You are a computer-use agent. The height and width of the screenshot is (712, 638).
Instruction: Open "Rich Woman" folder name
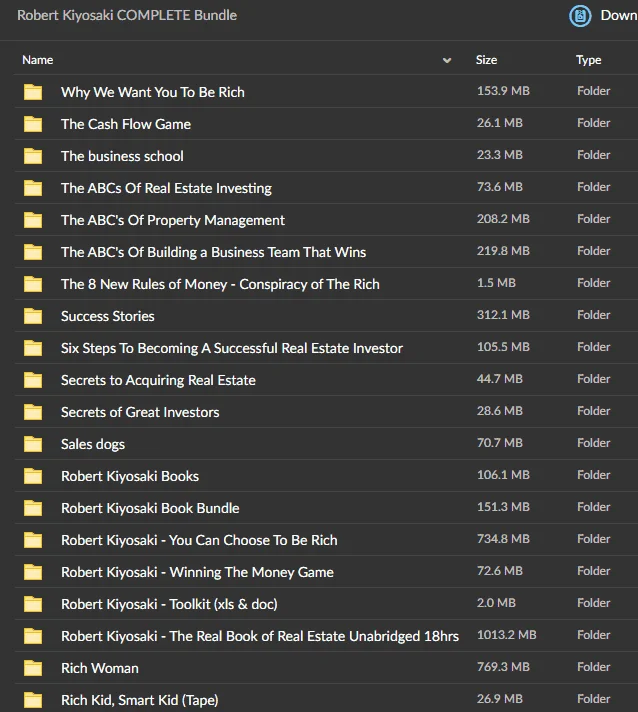(x=100, y=668)
